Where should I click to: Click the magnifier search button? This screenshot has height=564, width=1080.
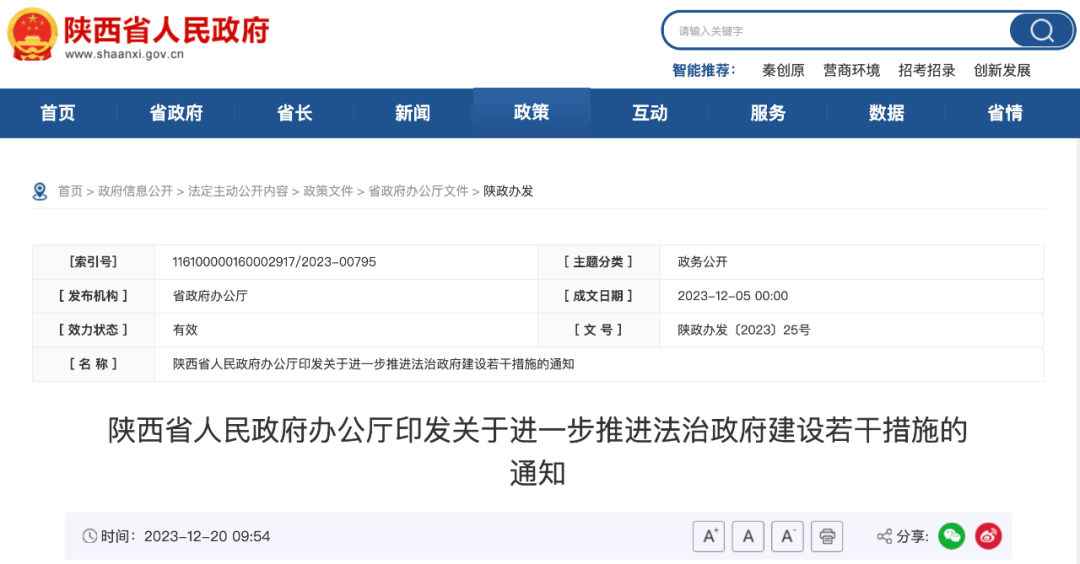pos(1041,31)
